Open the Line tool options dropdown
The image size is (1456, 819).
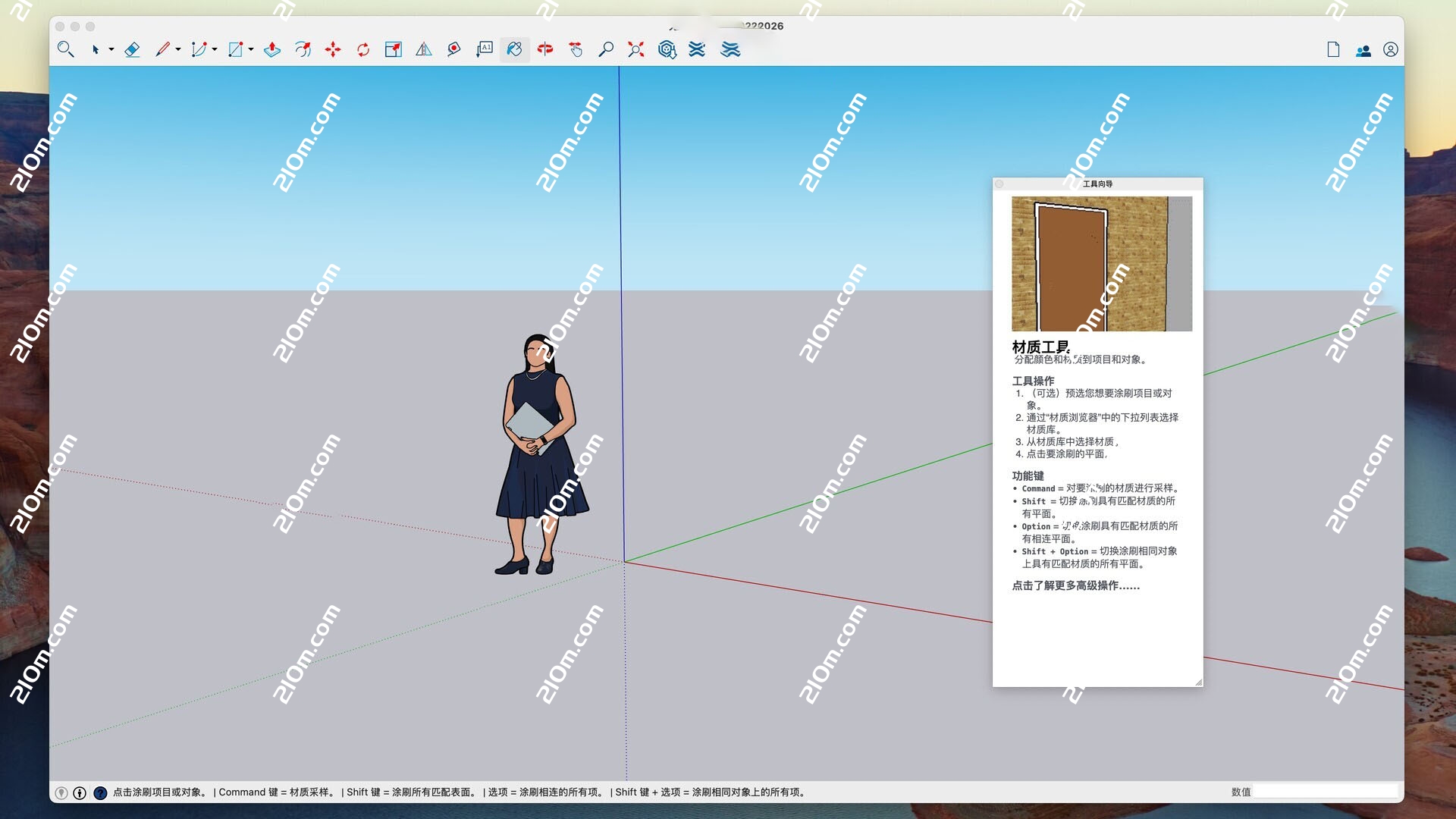(178, 50)
